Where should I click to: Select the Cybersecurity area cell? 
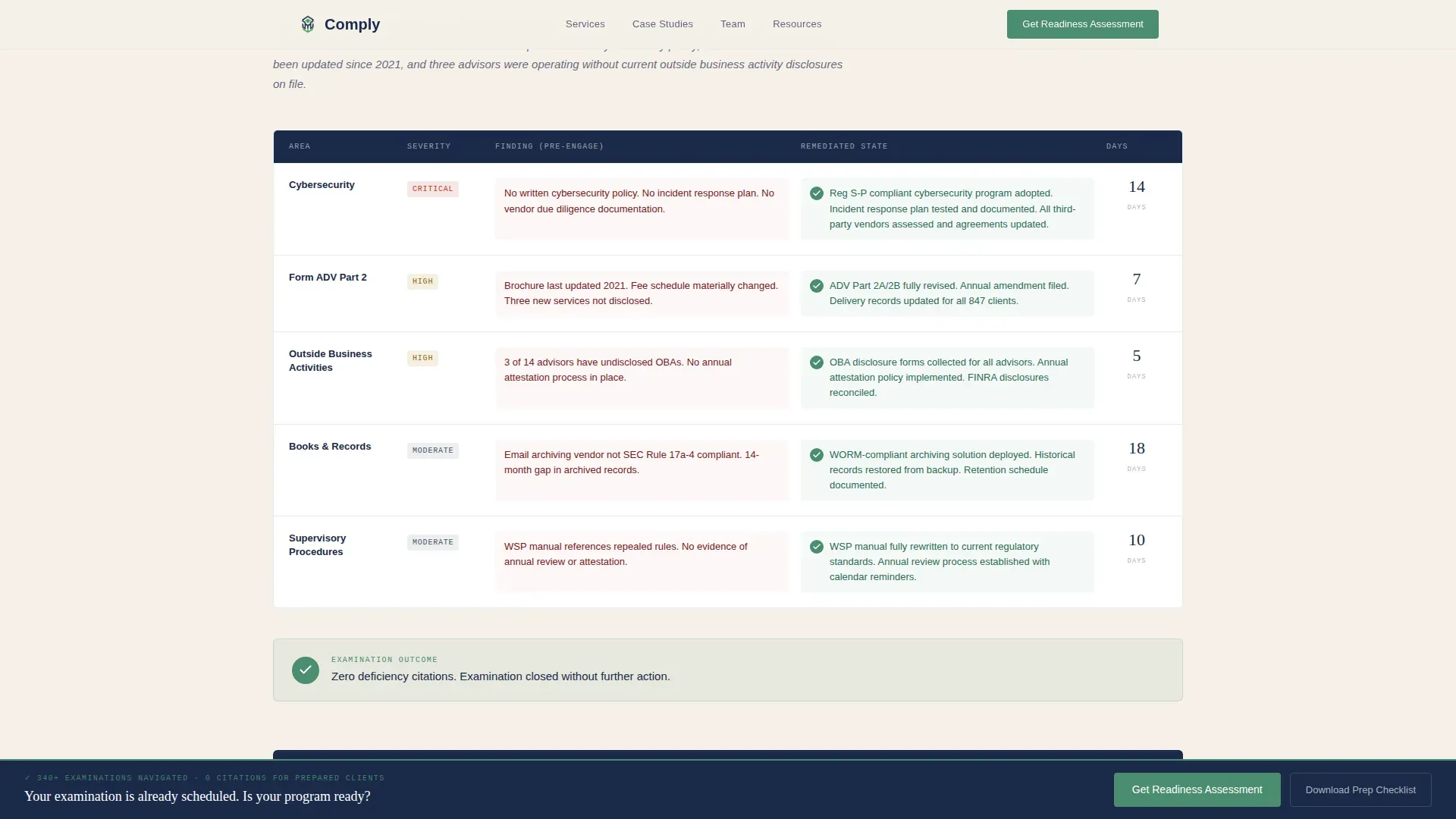click(x=322, y=185)
